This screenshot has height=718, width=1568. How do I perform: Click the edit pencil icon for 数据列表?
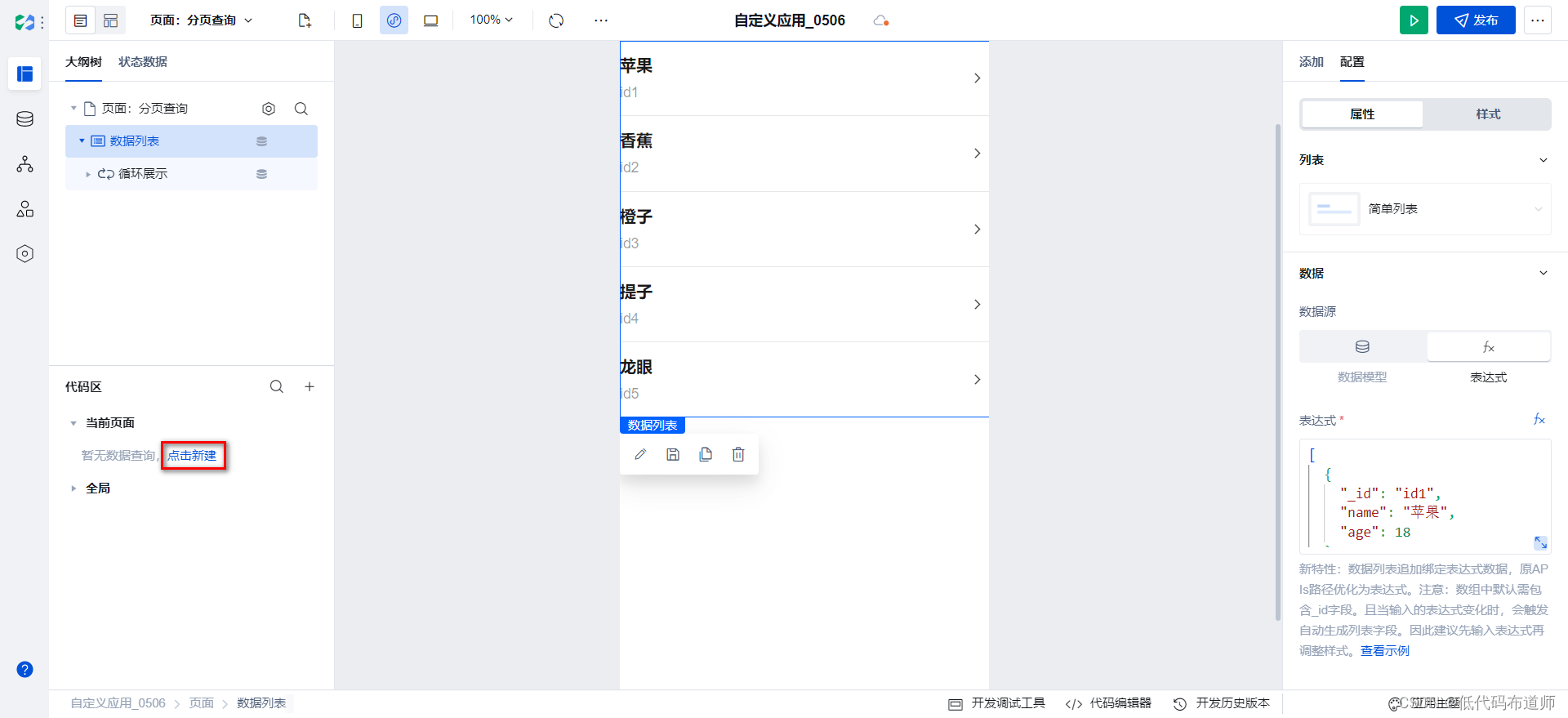pyautogui.click(x=640, y=455)
